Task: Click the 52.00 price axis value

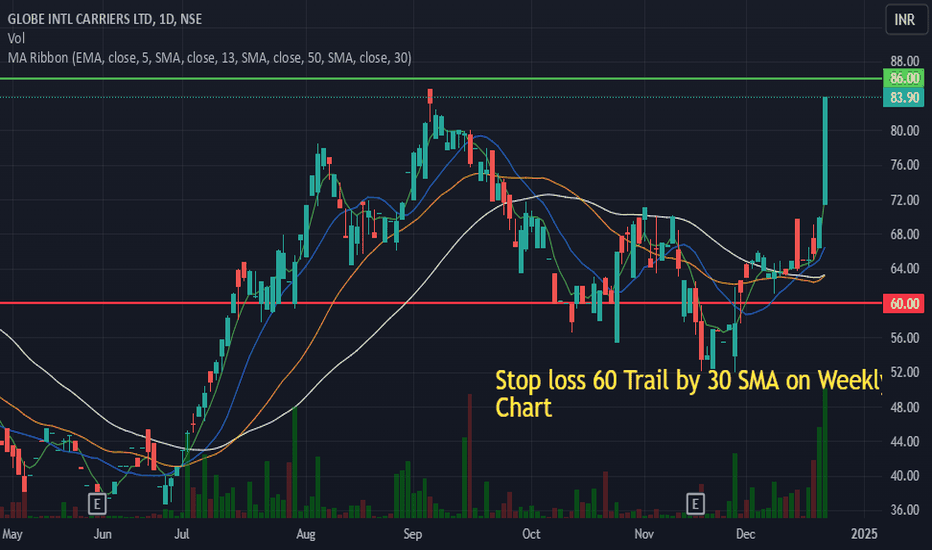Action: point(905,372)
